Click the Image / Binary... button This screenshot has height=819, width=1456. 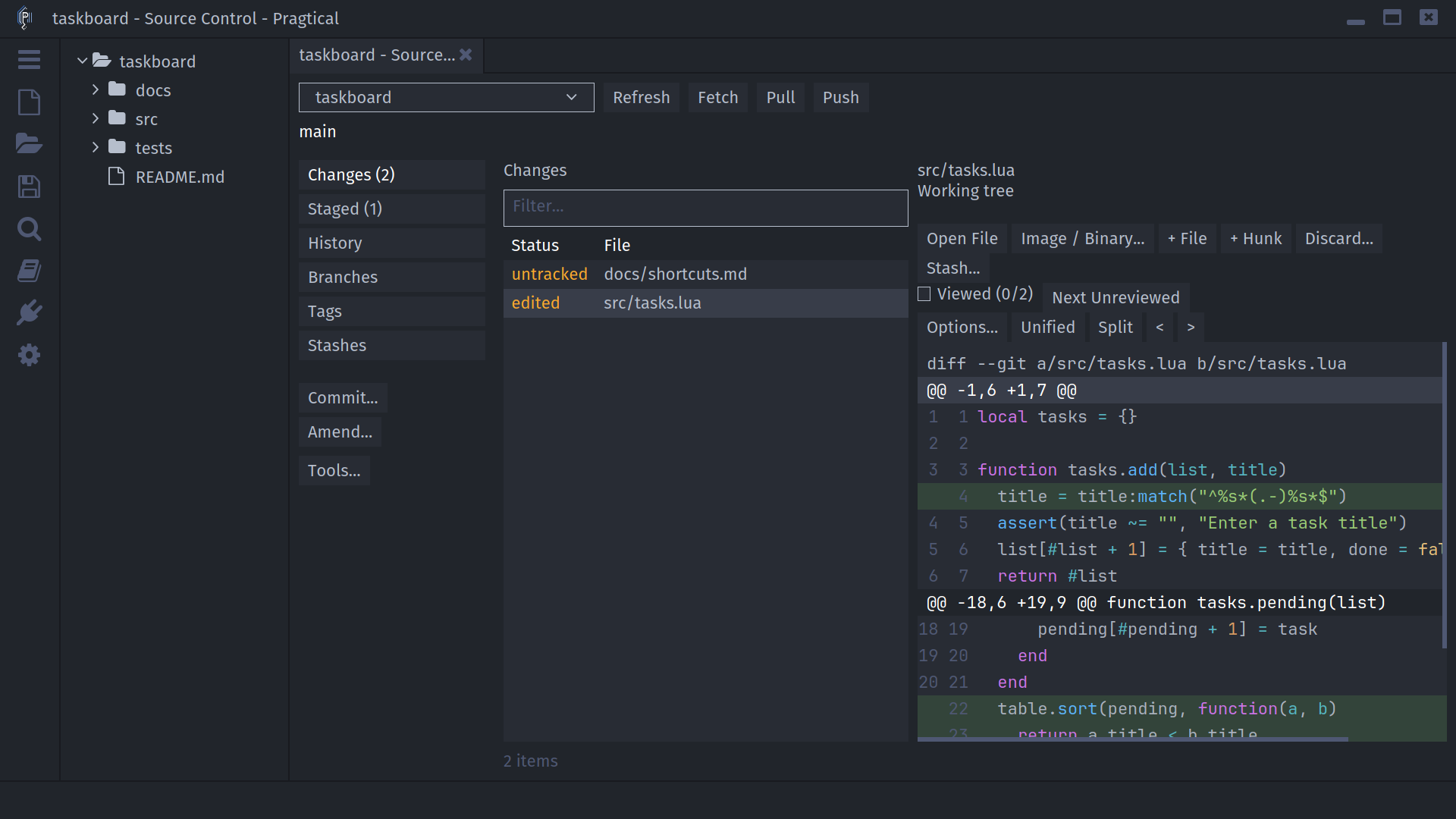pos(1083,238)
